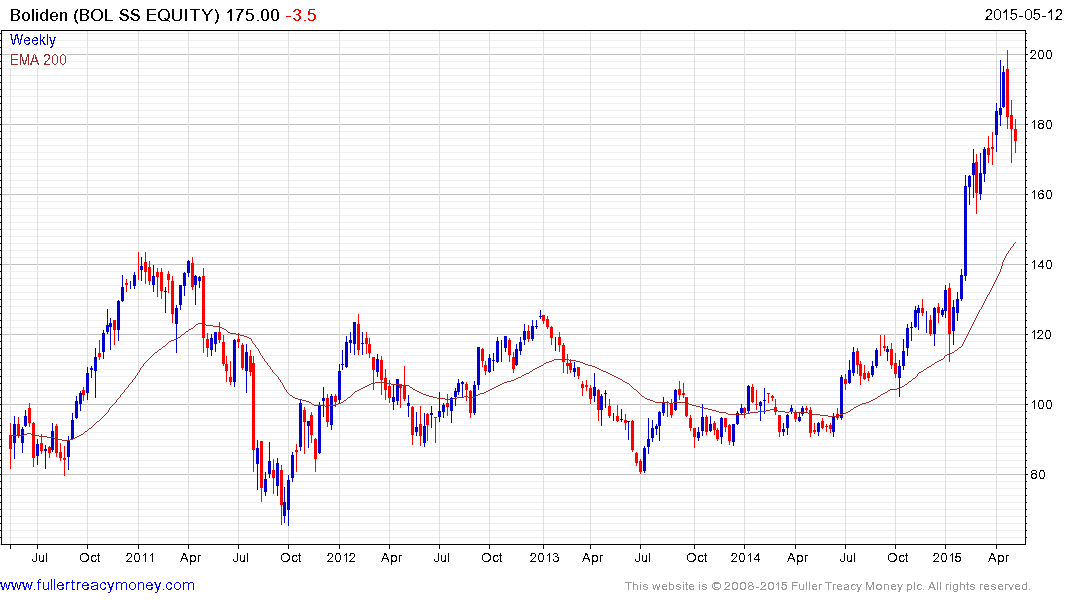Click the date 2015-05-12
The height and width of the screenshot is (600, 1075).
pyautogui.click(x=1024, y=14)
